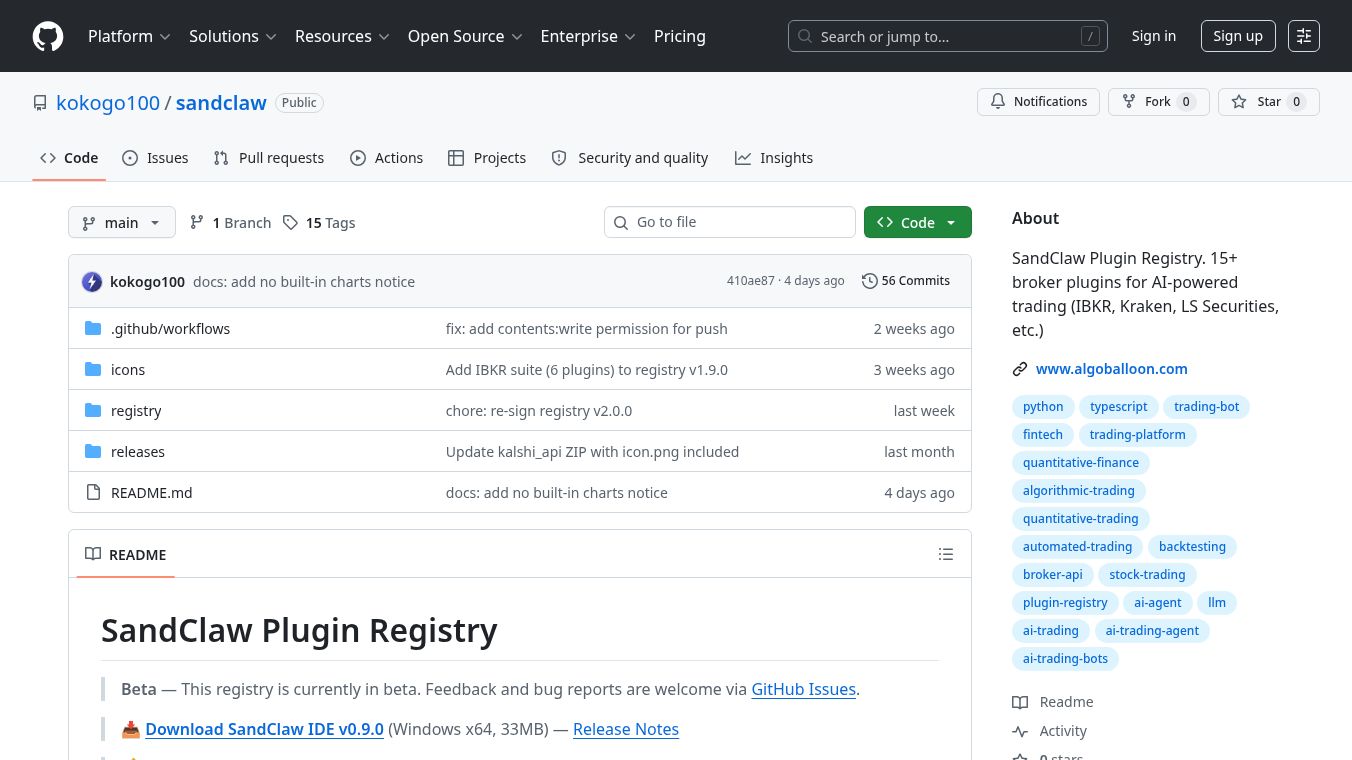Viewport: 1352px width, 760px height.
Task: Click the Sign up button
Action: [1238, 36]
